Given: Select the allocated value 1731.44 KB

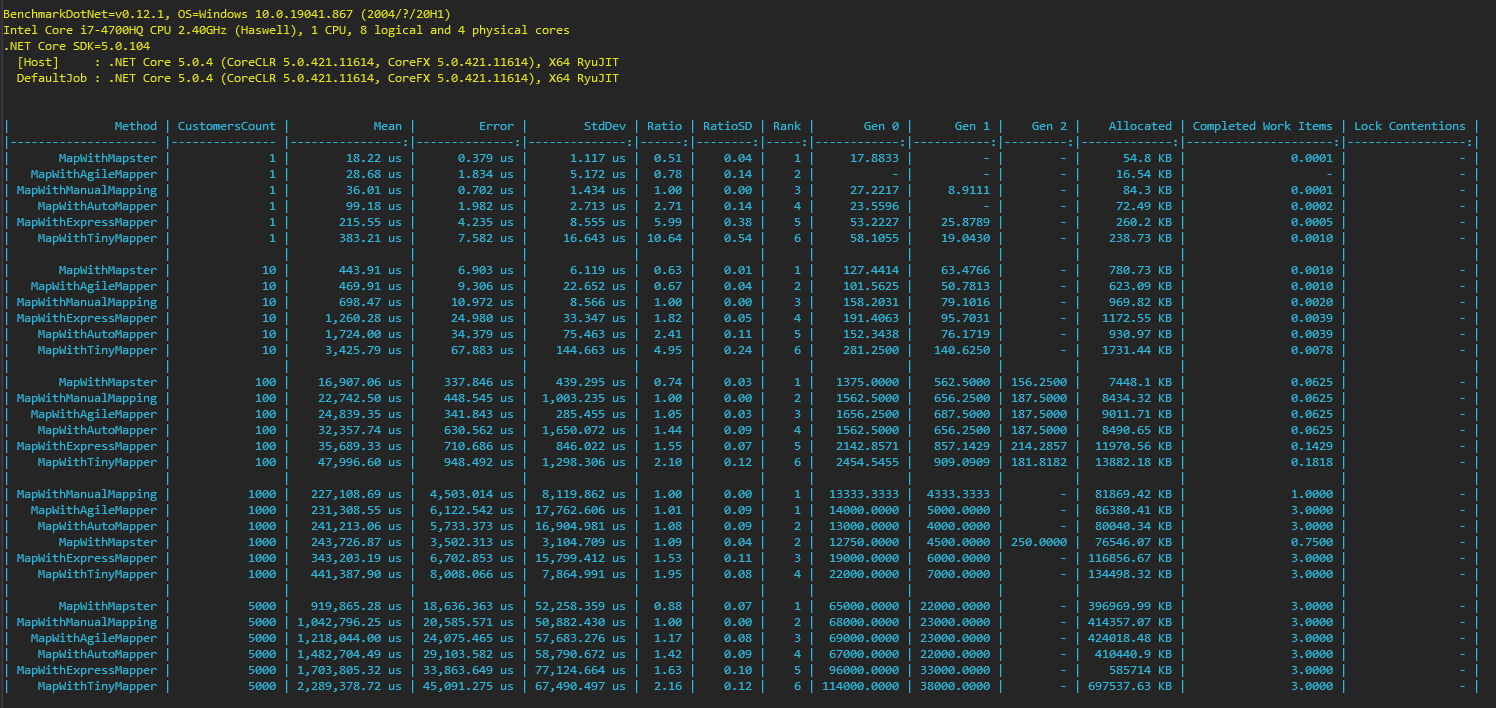Looking at the screenshot, I should tap(1136, 350).
